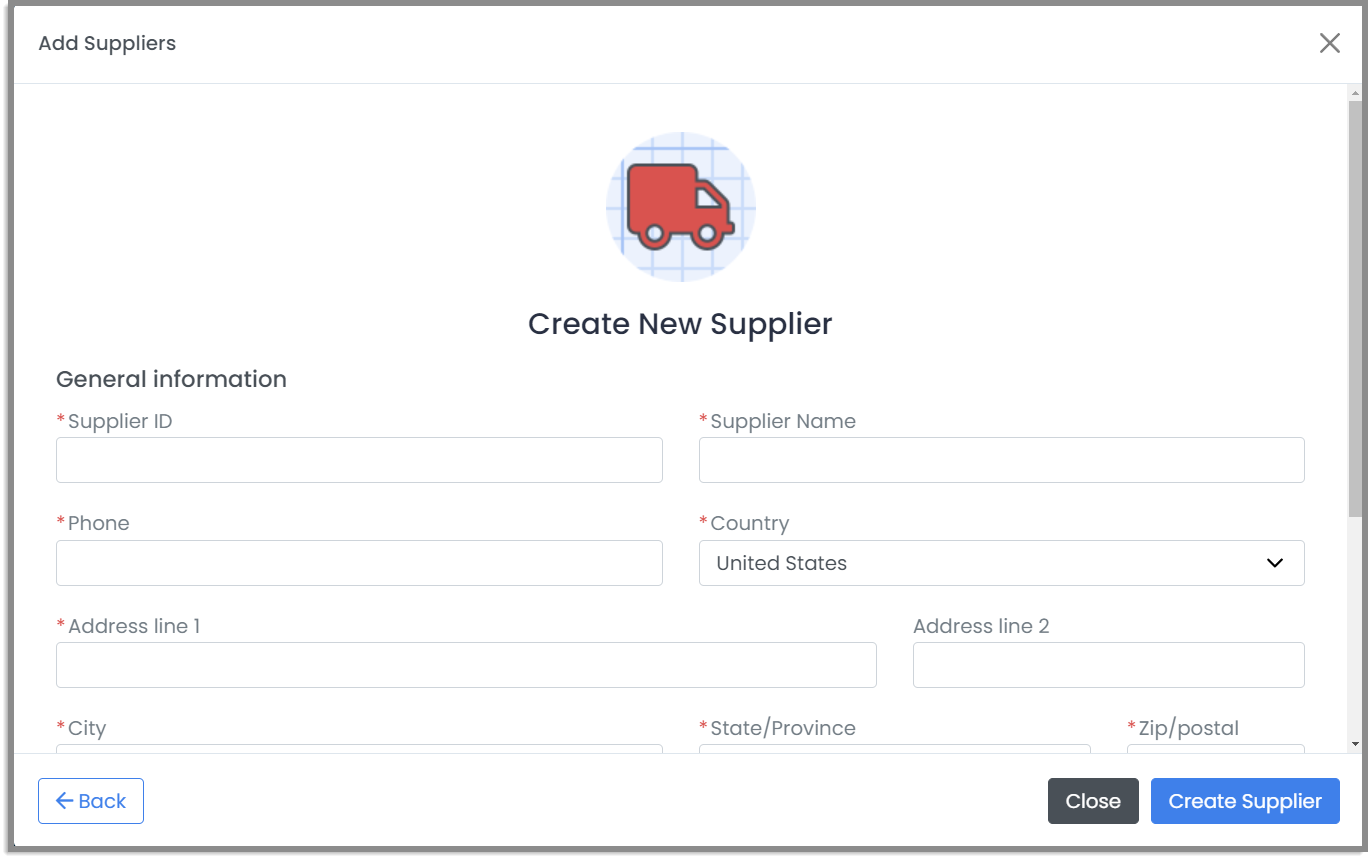Click the red delivery truck icon

coord(680,206)
